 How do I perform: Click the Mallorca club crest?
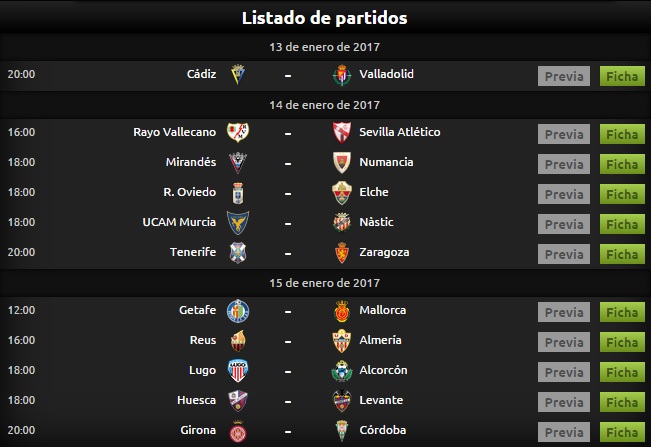tap(342, 311)
